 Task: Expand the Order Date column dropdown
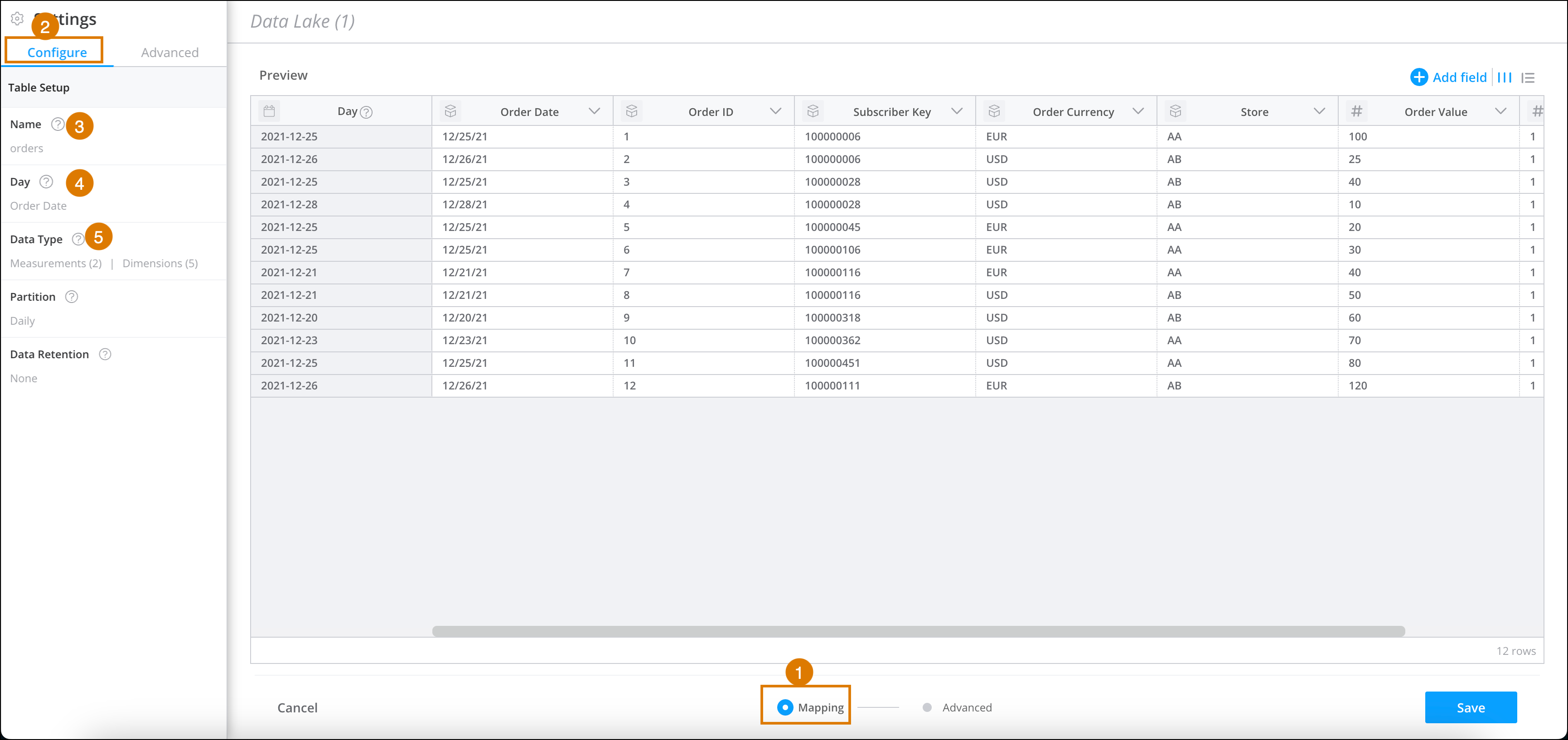(x=595, y=111)
